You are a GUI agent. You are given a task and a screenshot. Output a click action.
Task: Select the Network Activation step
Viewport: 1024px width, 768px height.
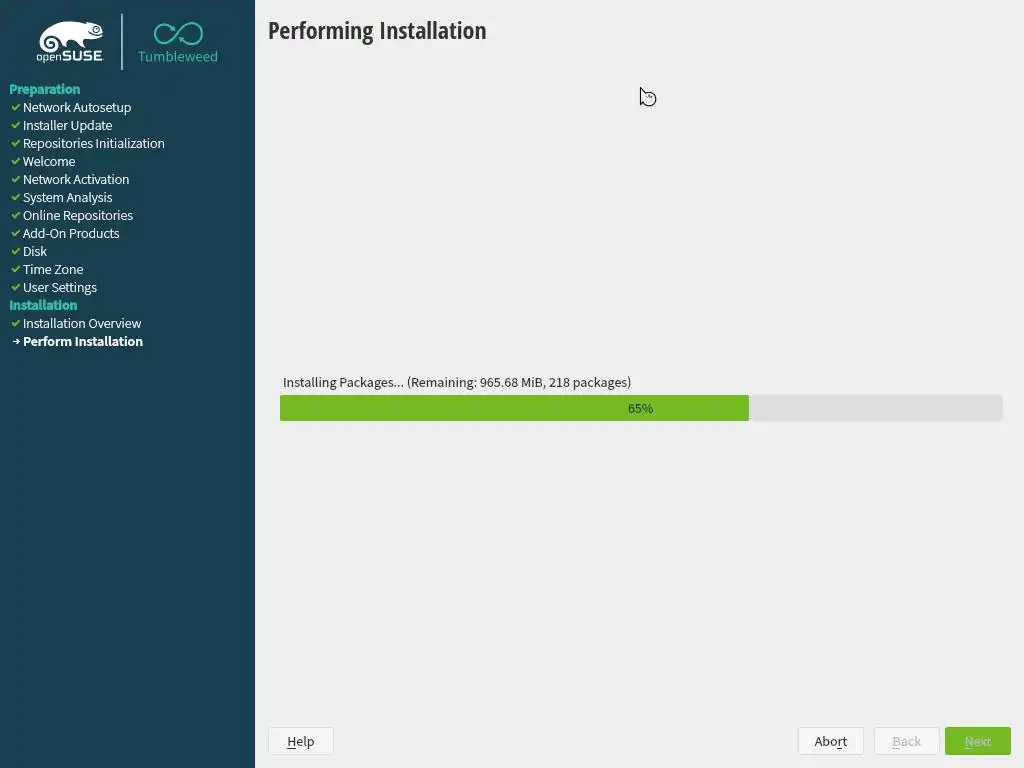tap(76, 179)
